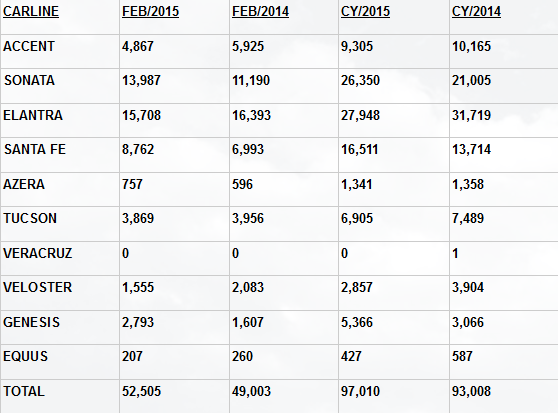Click total CY/2015 value 97,010
558x413 pixels.
pyautogui.click(x=360, y=391)
